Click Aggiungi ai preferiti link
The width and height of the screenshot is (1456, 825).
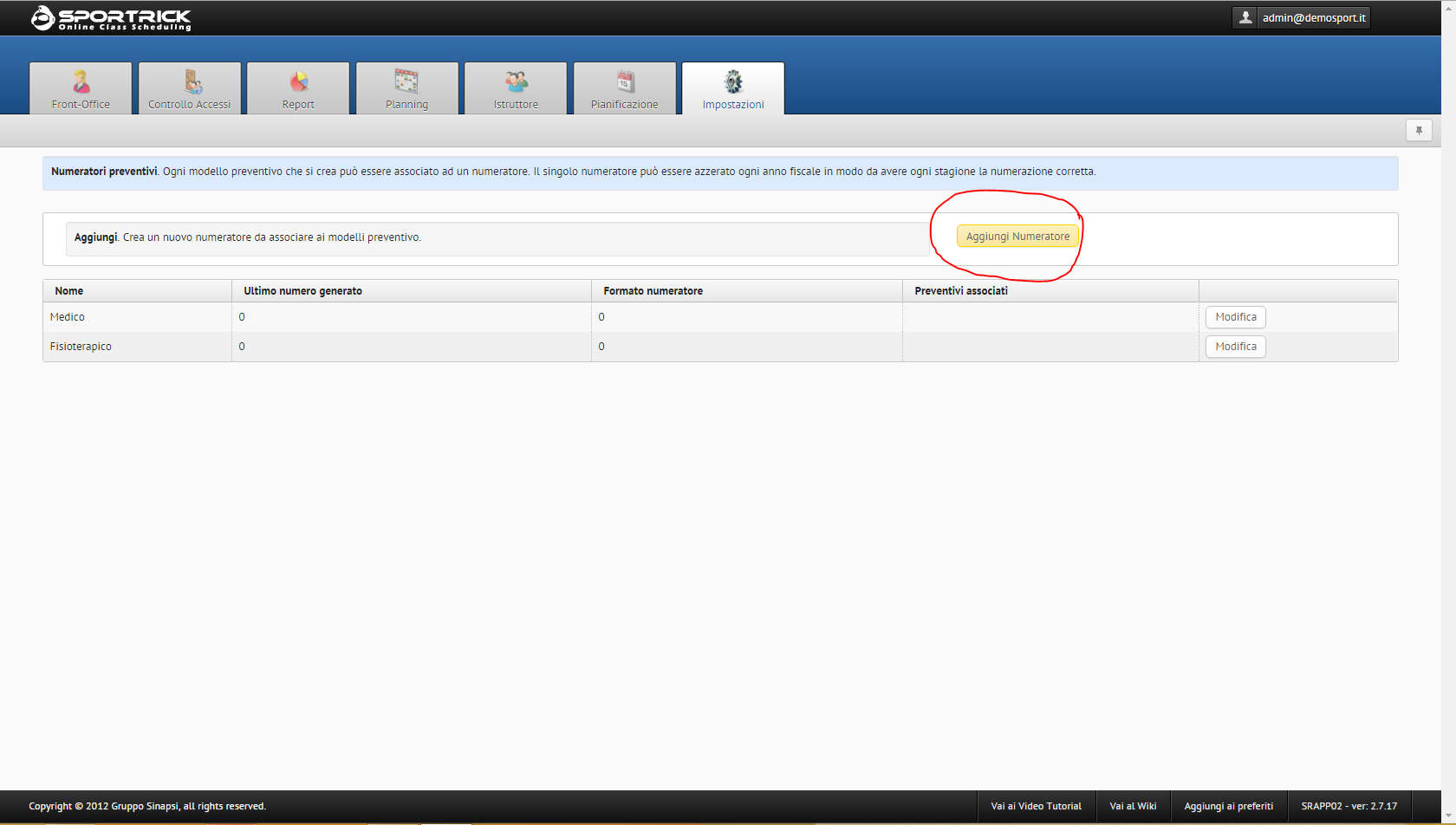click(1228, 806)
